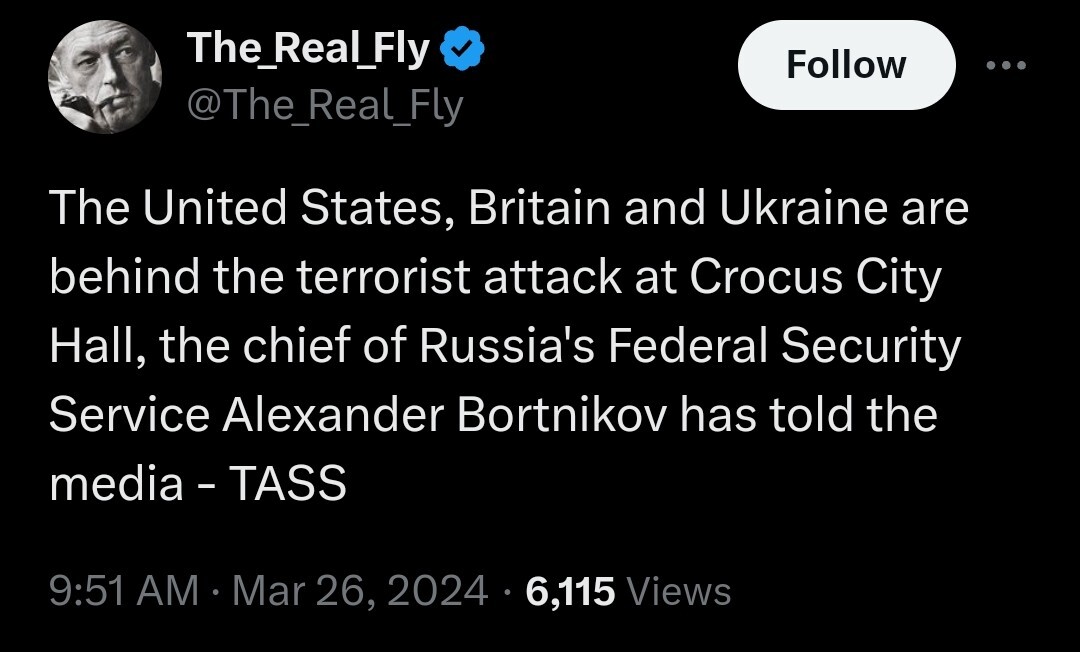
Task: Click the name Alexander Bortnikov in tweet
Action: click(447, 414)
